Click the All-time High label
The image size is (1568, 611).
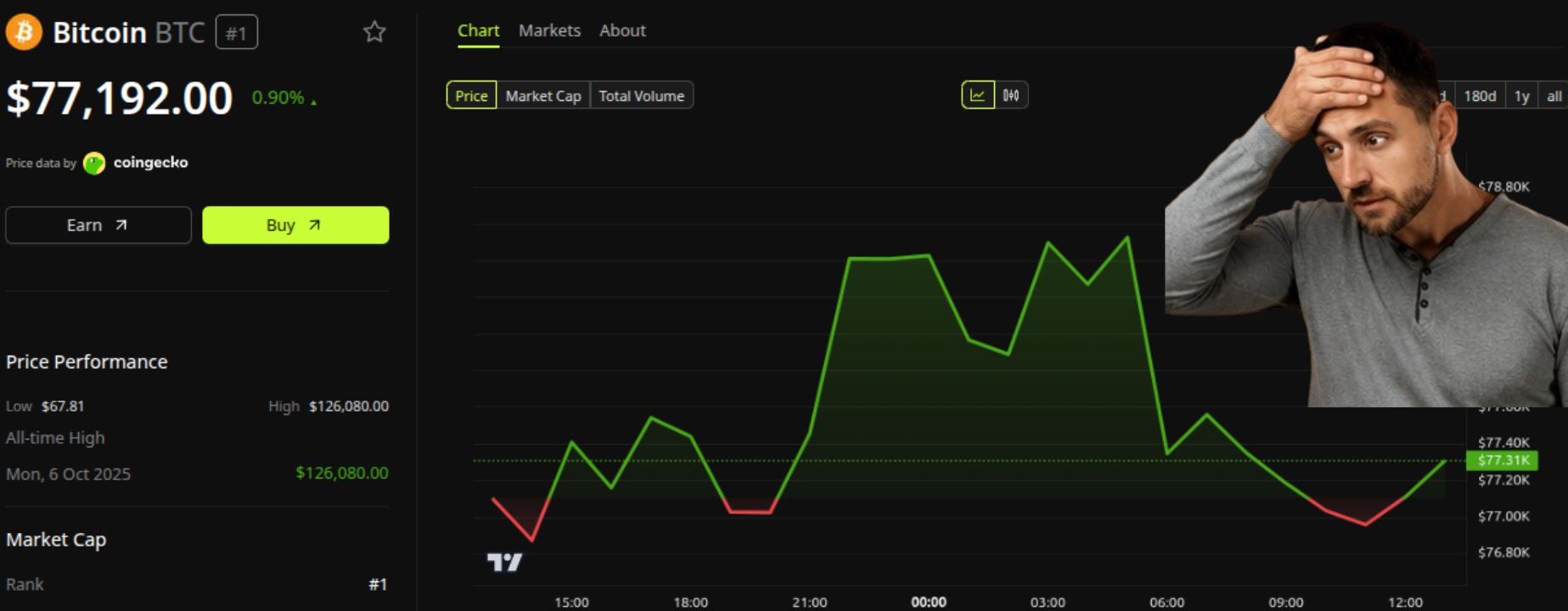[55, 438]
